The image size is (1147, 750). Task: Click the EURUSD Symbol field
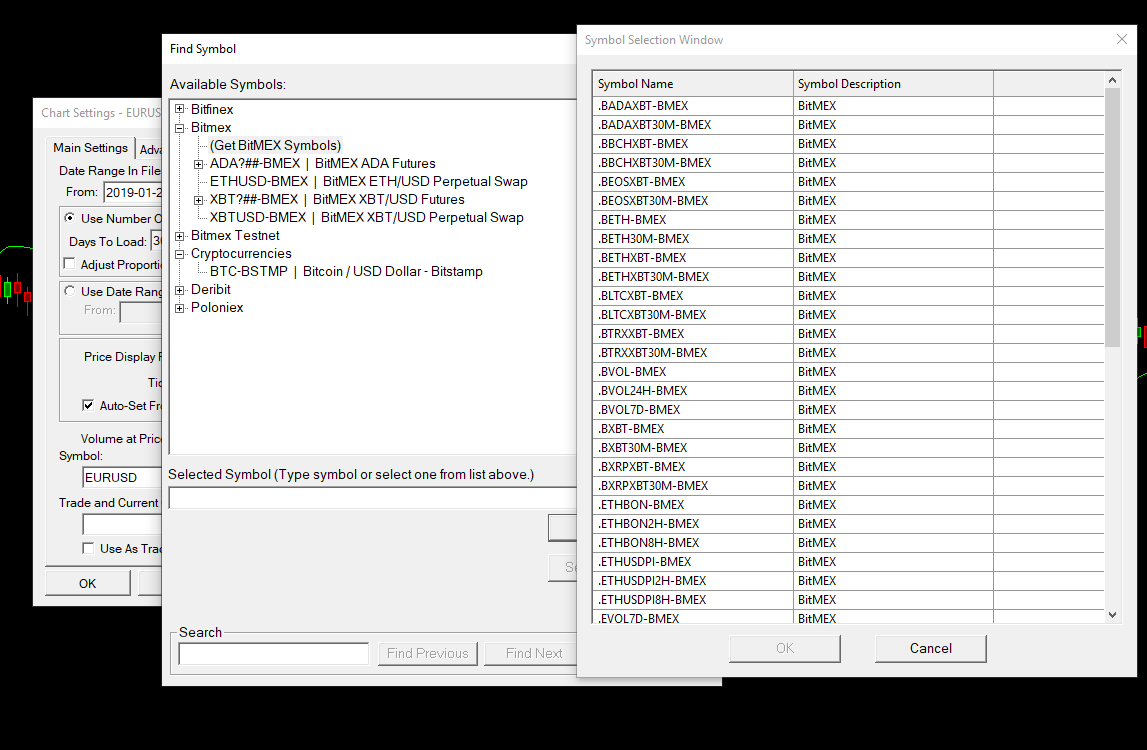[122, 478]
